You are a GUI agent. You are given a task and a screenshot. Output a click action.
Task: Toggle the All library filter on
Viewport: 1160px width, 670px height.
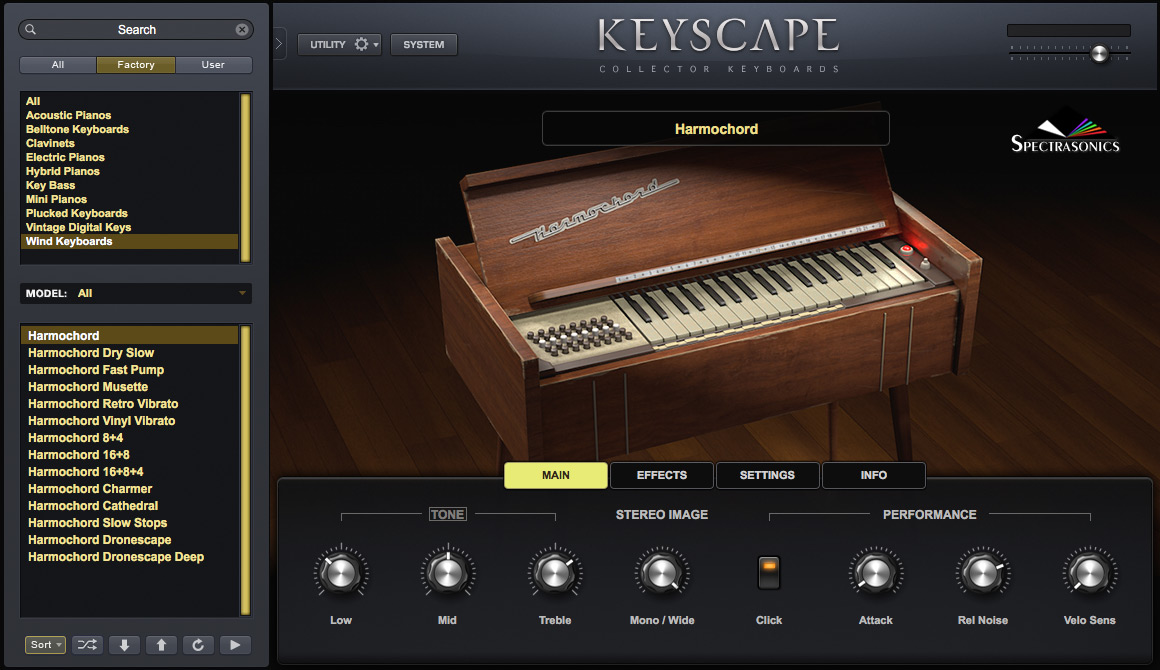point(57,64)
